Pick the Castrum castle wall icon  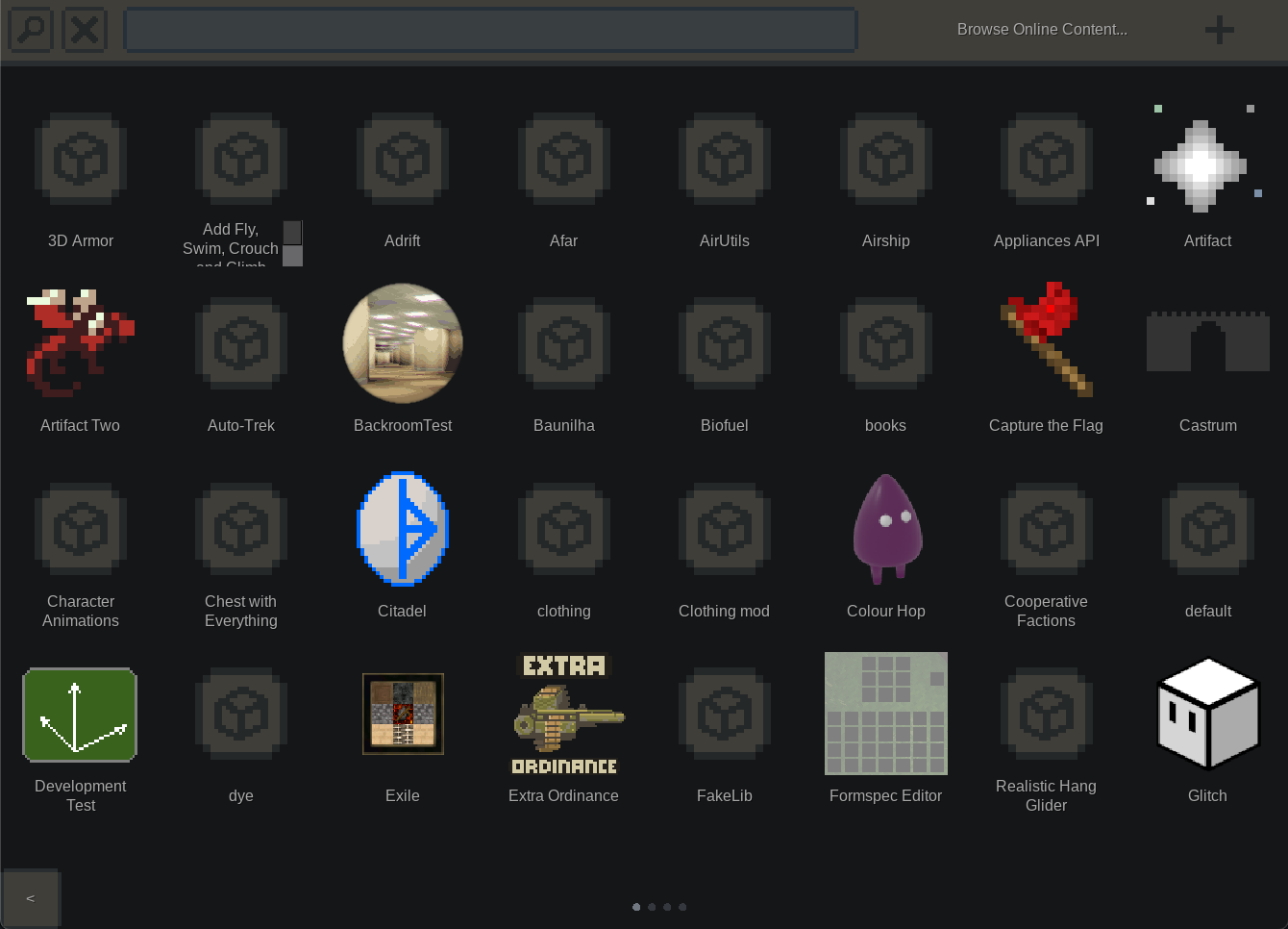(x=1207, y=342)
